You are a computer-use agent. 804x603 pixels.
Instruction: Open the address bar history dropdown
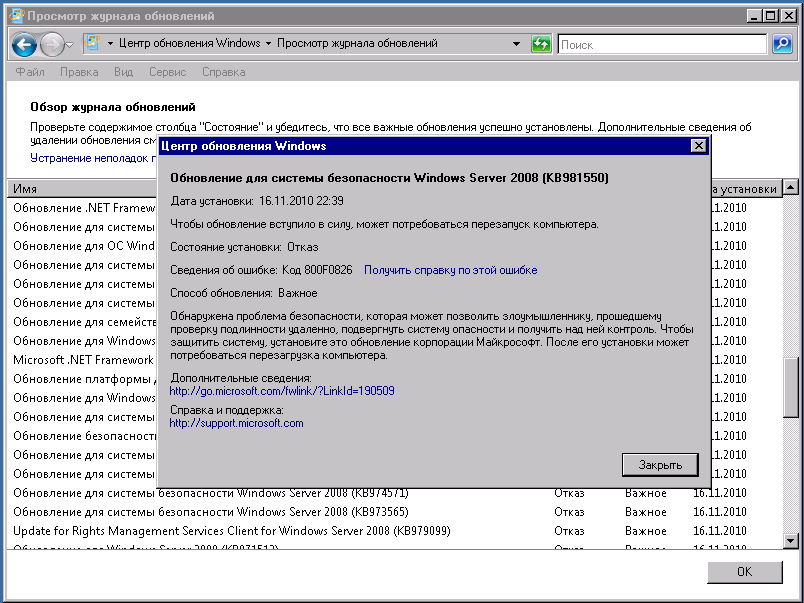[x=516, y=44]
